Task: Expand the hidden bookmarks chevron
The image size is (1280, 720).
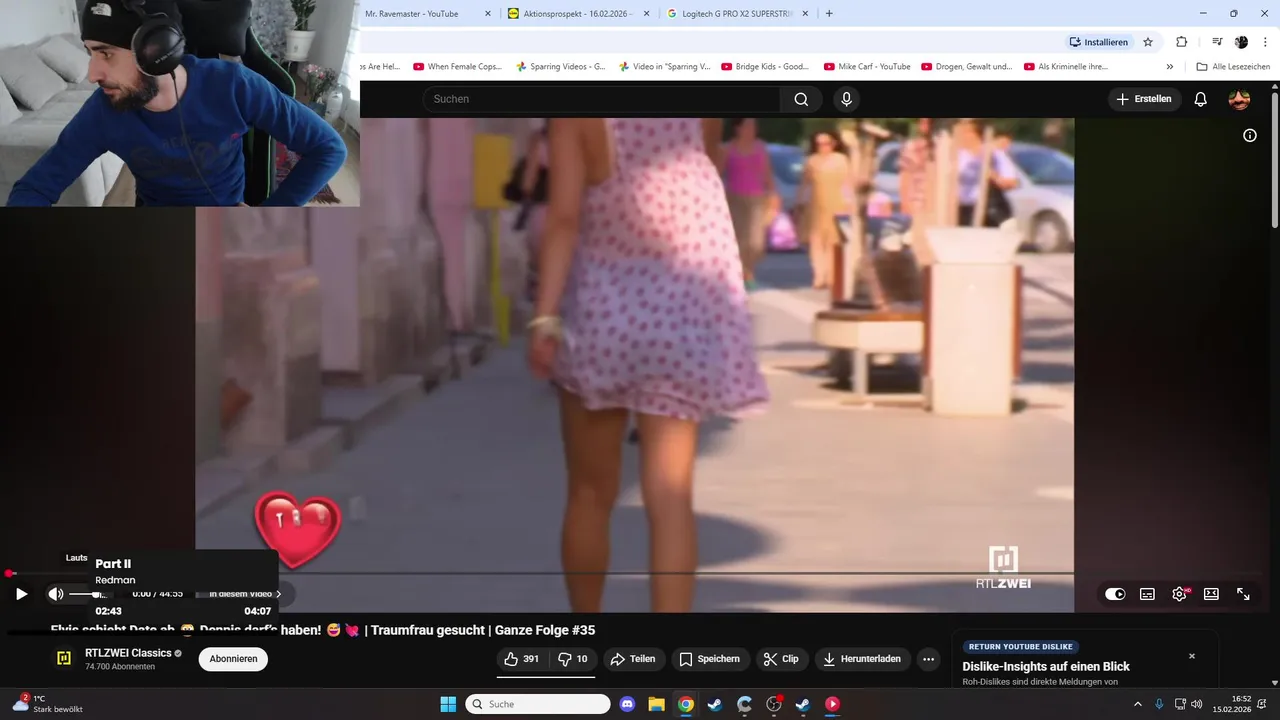Action: point(1170,67)
